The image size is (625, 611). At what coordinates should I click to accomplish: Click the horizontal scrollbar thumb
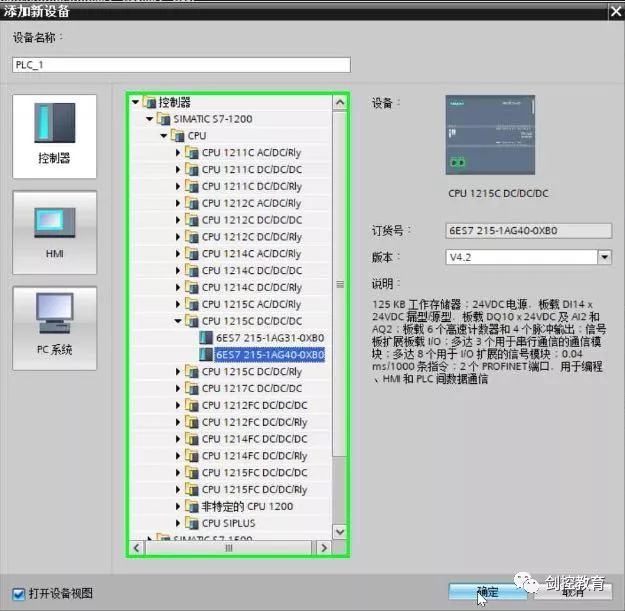[229, 548]
